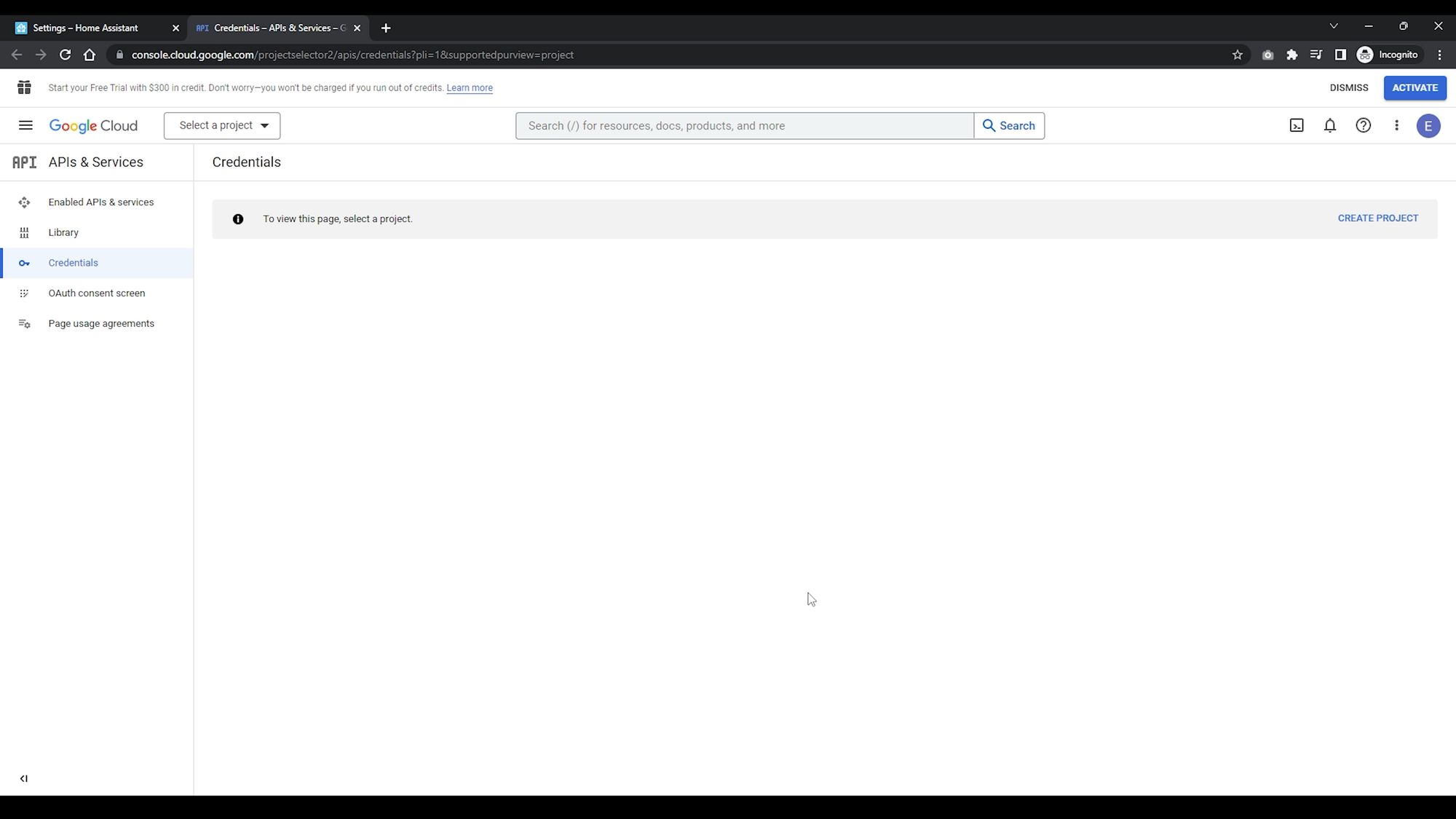This screenshot has width=1456, height=819.
Task: Click the Search resources input field
Action: pos(746,125)
